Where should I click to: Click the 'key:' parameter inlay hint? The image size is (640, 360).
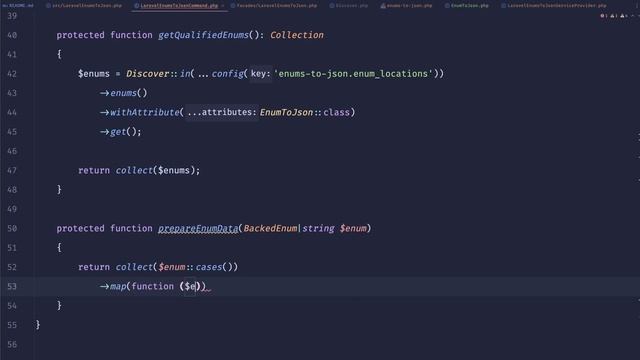click(x=260, y=74)
